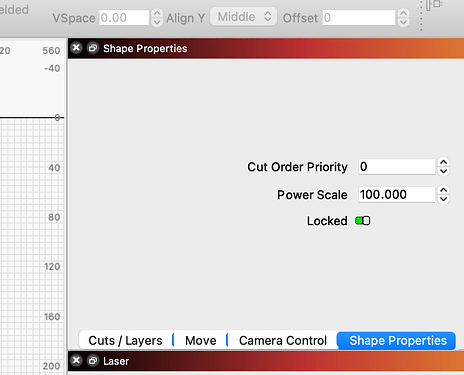Viewport: 464px width, 375px height.
Task: Decrease Power Scale with down arrow
Action: point(443,199)
